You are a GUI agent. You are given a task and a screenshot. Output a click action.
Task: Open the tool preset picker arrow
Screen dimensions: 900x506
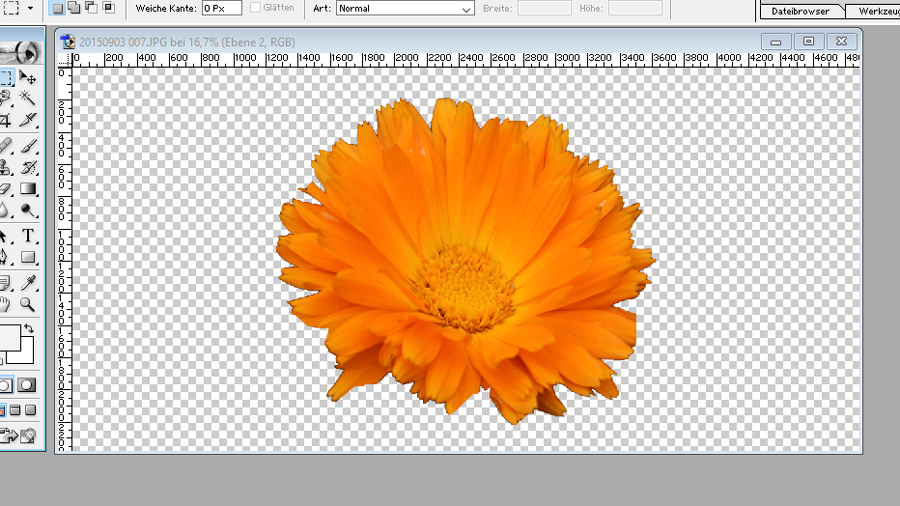[x=31, y=8]
